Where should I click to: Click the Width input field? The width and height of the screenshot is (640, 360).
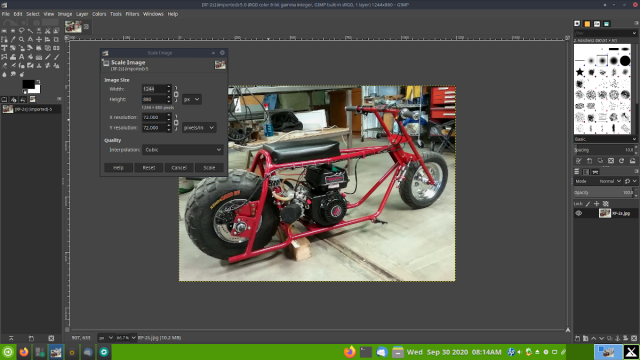(154, 89)
